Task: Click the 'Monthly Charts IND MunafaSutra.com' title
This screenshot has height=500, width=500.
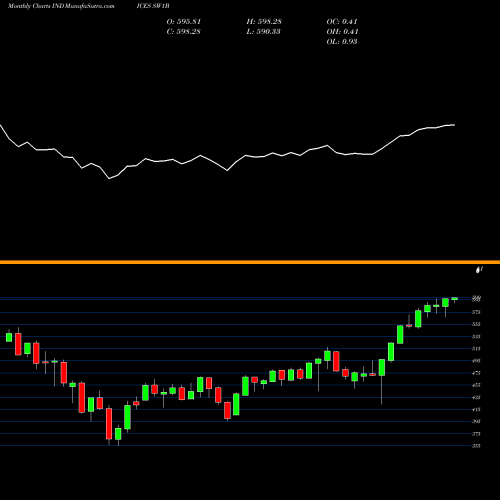Action: tap(61, 6)
